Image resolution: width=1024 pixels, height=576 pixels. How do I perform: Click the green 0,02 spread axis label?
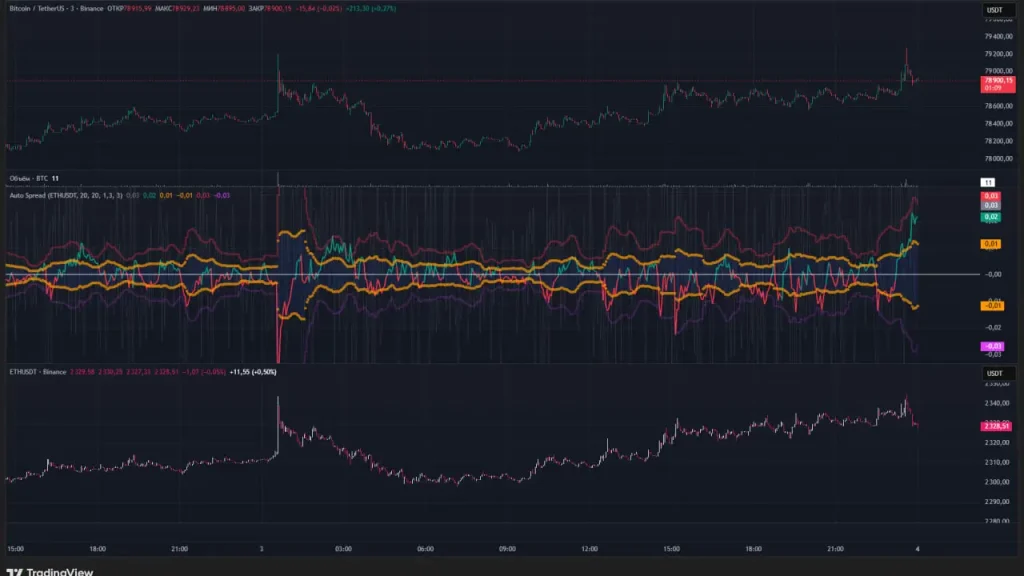991,217
